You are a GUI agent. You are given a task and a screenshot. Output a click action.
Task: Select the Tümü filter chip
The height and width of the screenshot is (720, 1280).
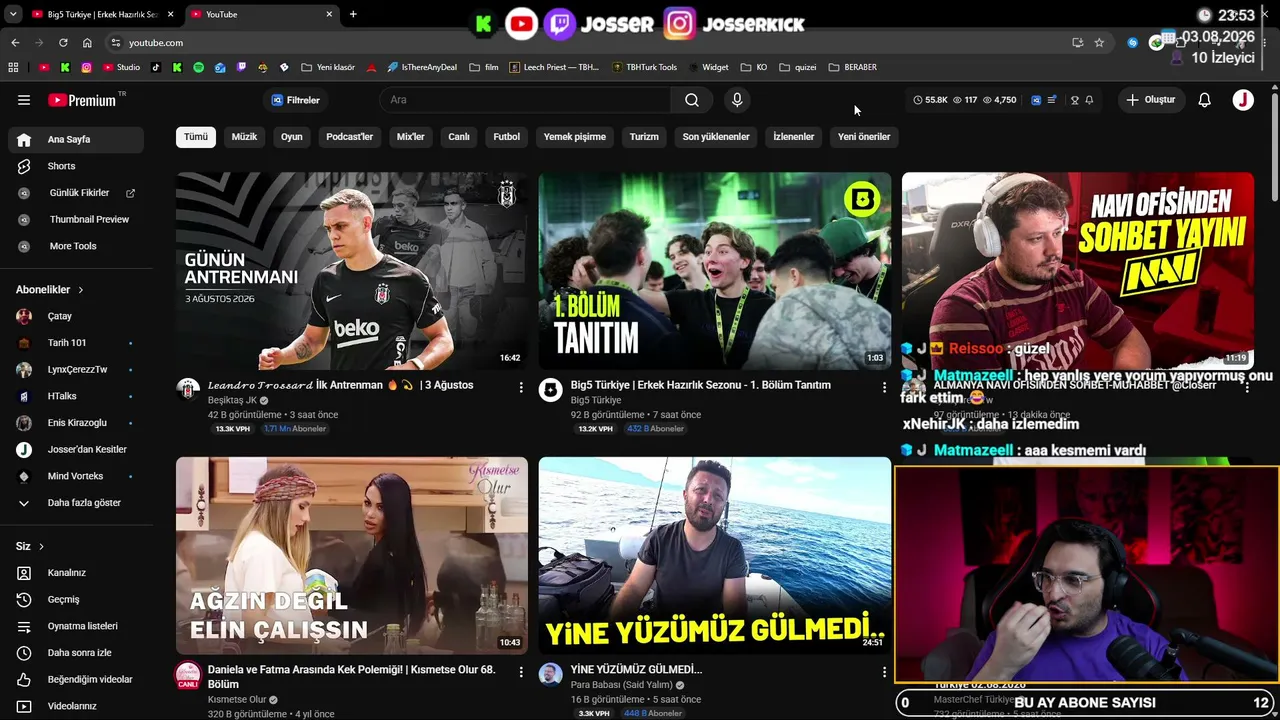(x=196, y=137)
